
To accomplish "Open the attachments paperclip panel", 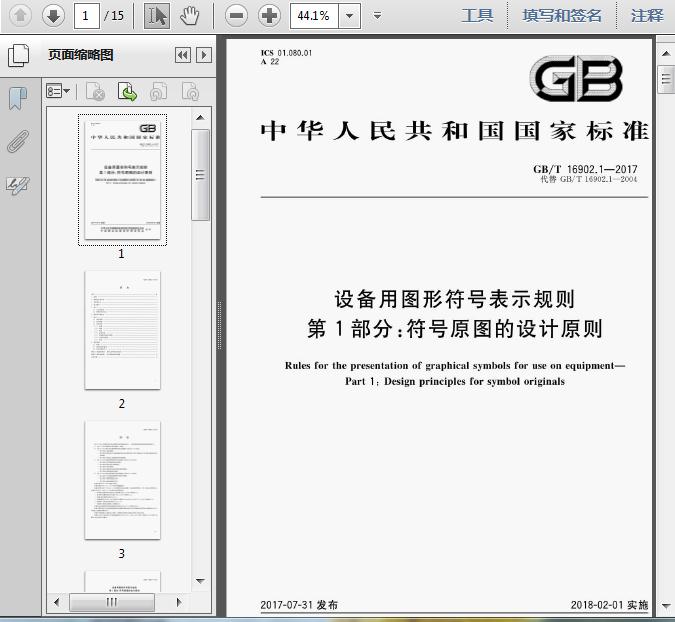I will (x=18, y=142).
